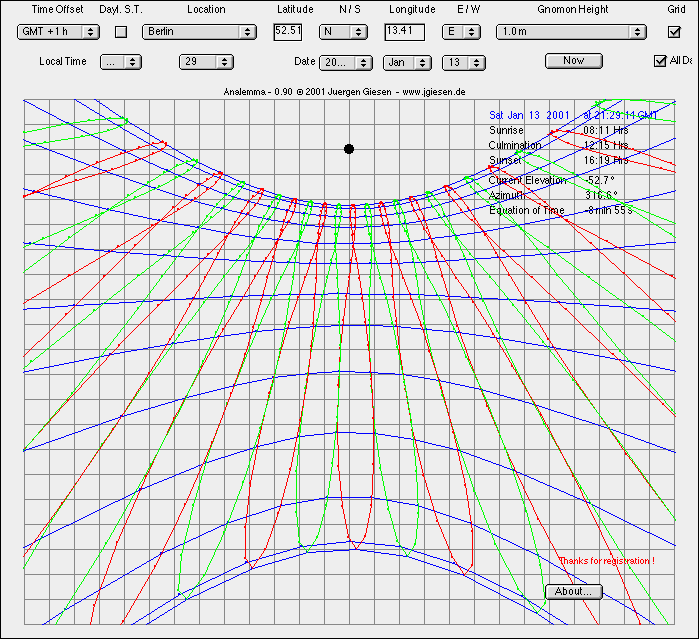Click the black gnomon dot on the chart

(x=349, y=149)
